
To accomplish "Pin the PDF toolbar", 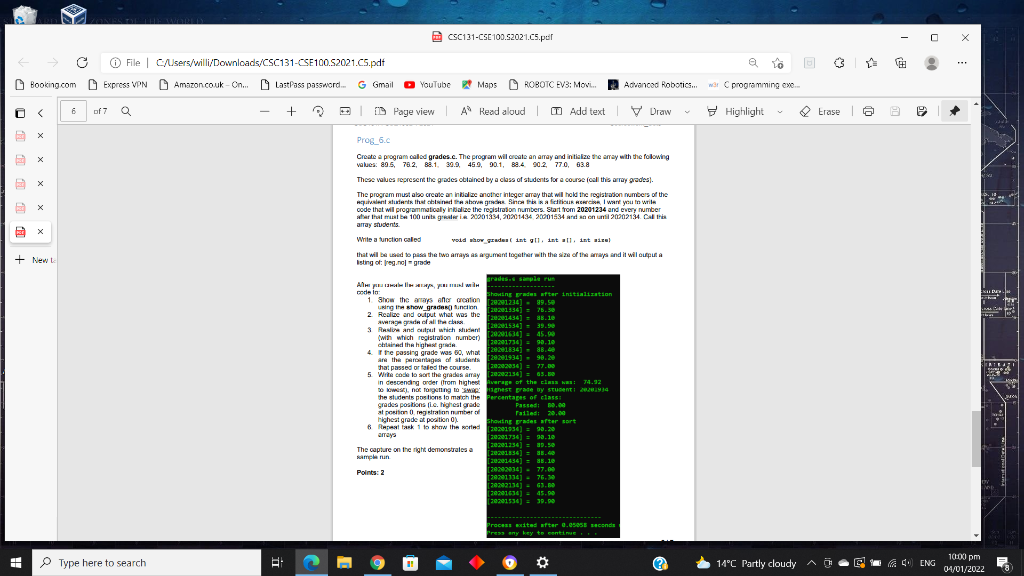I will [952, 112].
